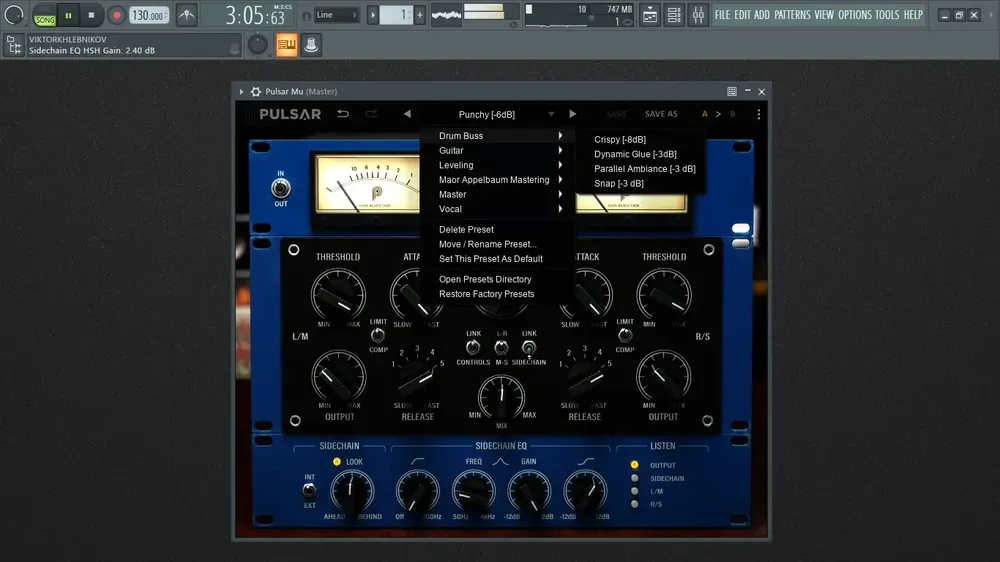Toggle the IN/OUT bypass switch
1000x562 pixels.
point(281,188)
